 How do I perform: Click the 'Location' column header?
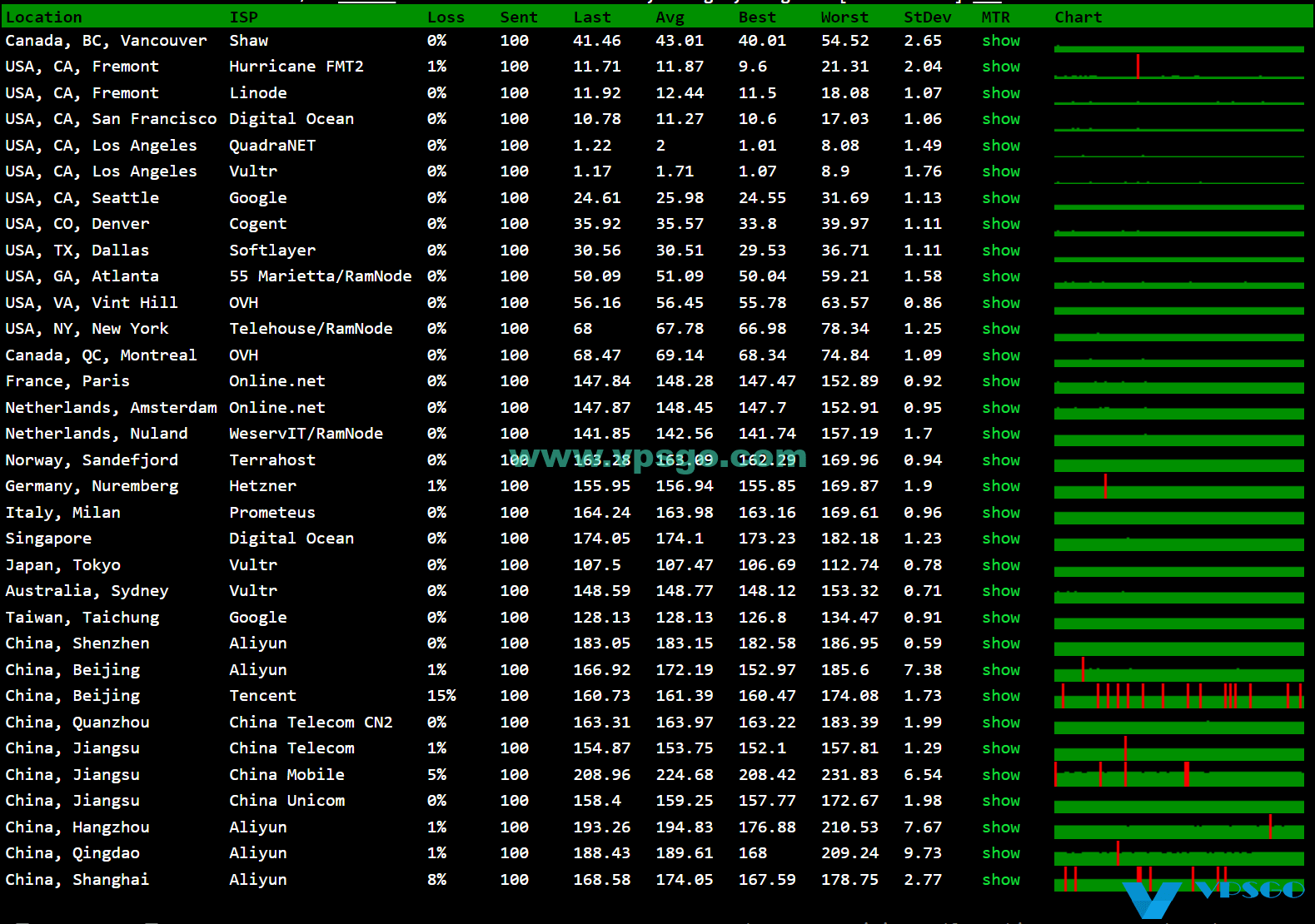[43, 17]
